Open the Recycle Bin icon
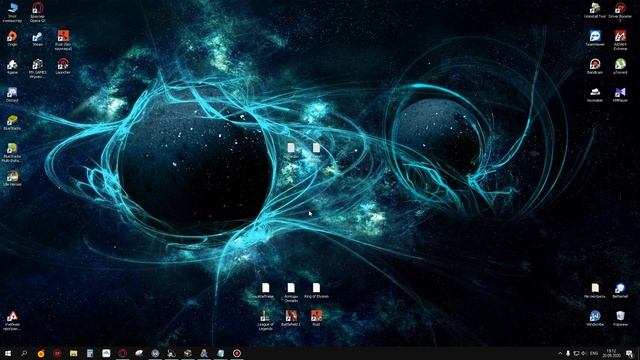 point(620,318)
